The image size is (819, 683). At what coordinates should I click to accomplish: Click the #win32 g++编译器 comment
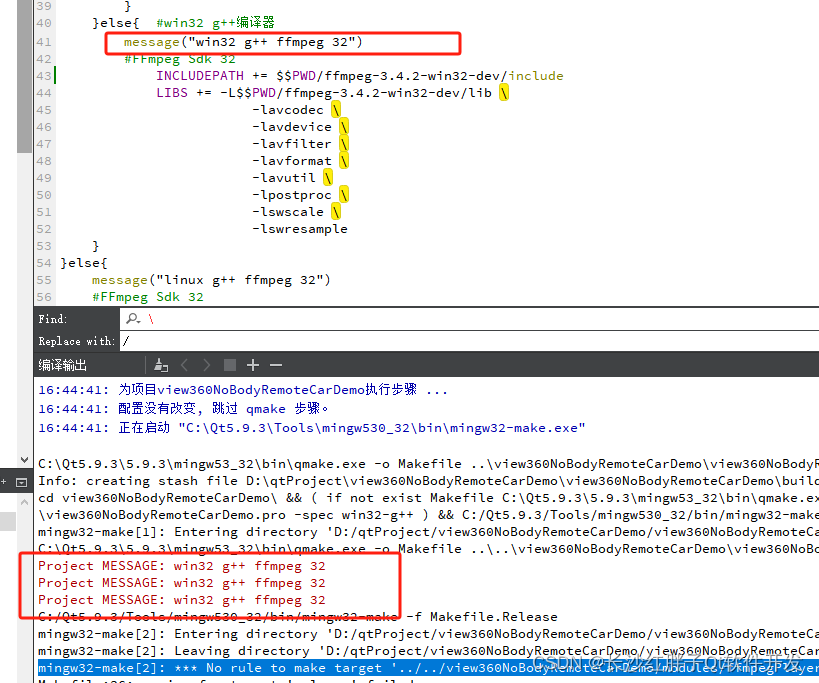pyautogui.click(x=215, y=22)
